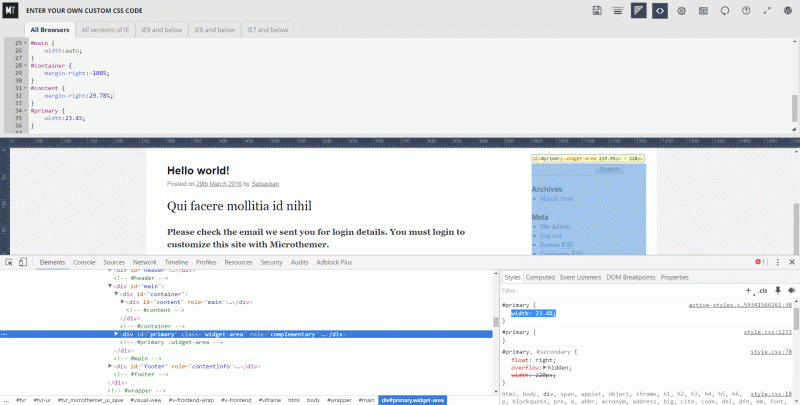Viewport: 800px width, 405px height.
Task: Toggle the DevTools device mode icon
Action: [x=22, y=262]
